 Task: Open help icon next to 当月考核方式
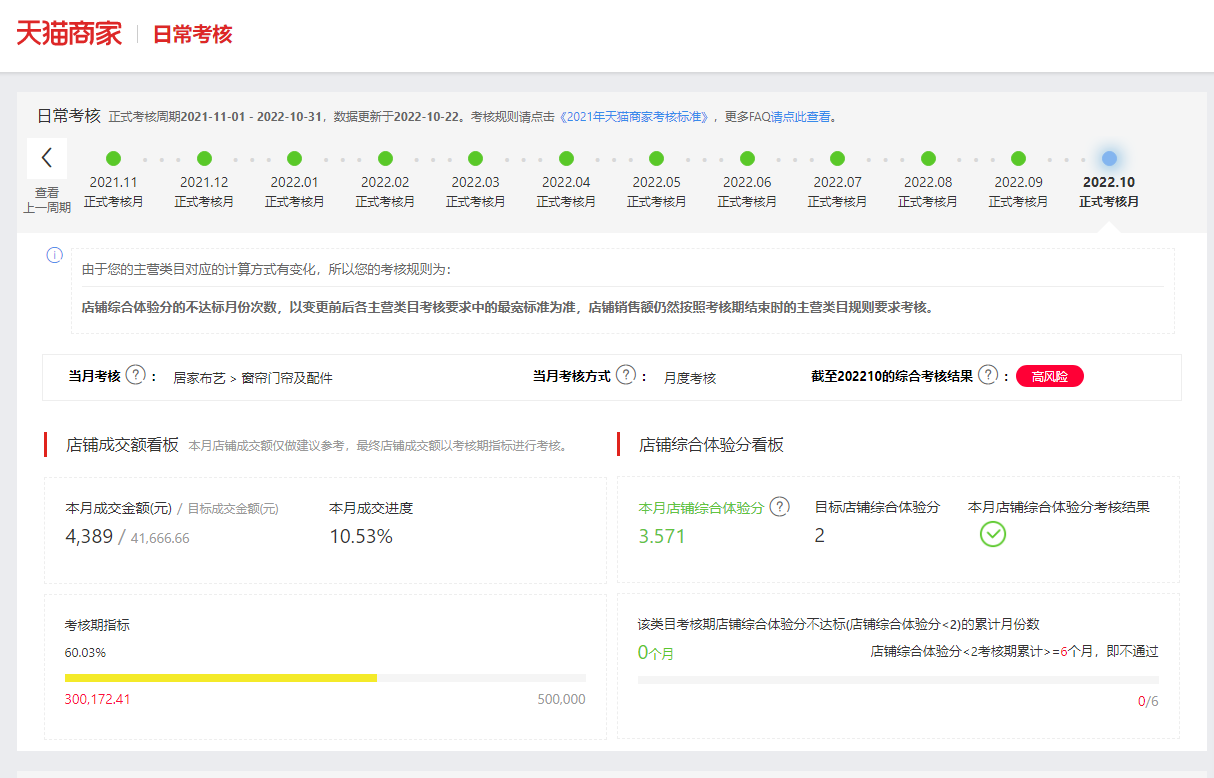pos(625,376)
